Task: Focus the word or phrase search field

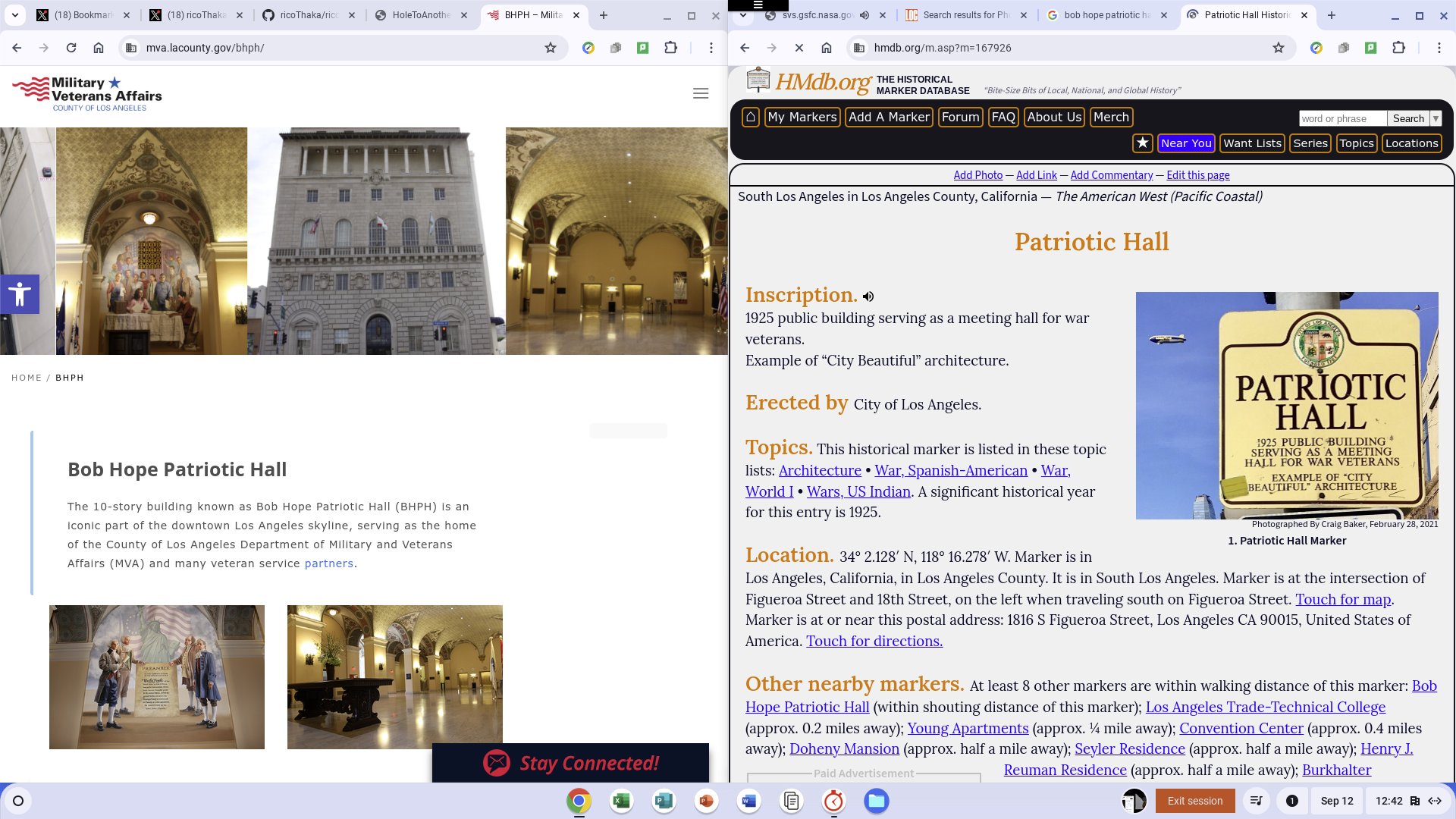Action: (1342, 118)
